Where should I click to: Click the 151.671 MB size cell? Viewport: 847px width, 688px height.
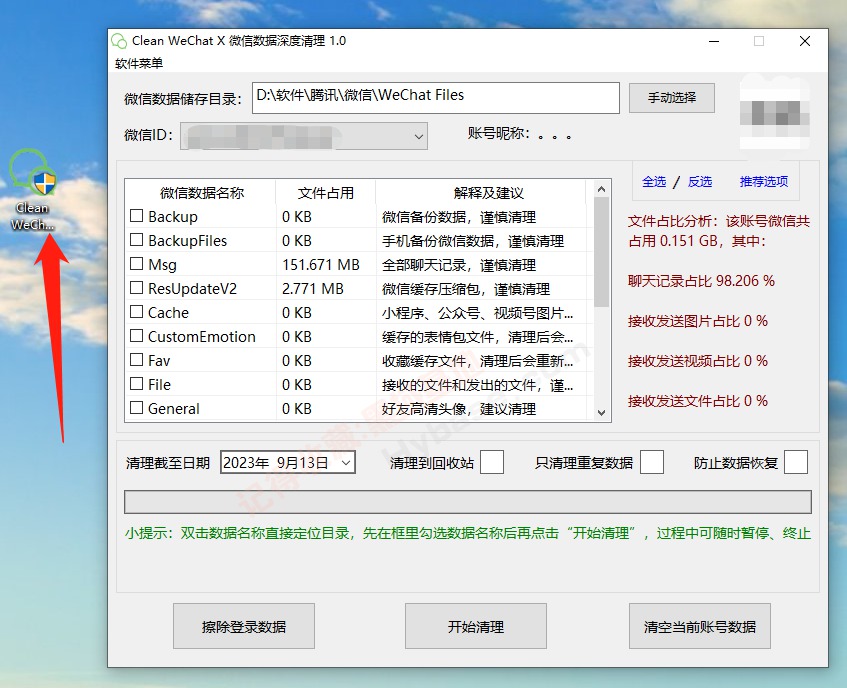321,265
